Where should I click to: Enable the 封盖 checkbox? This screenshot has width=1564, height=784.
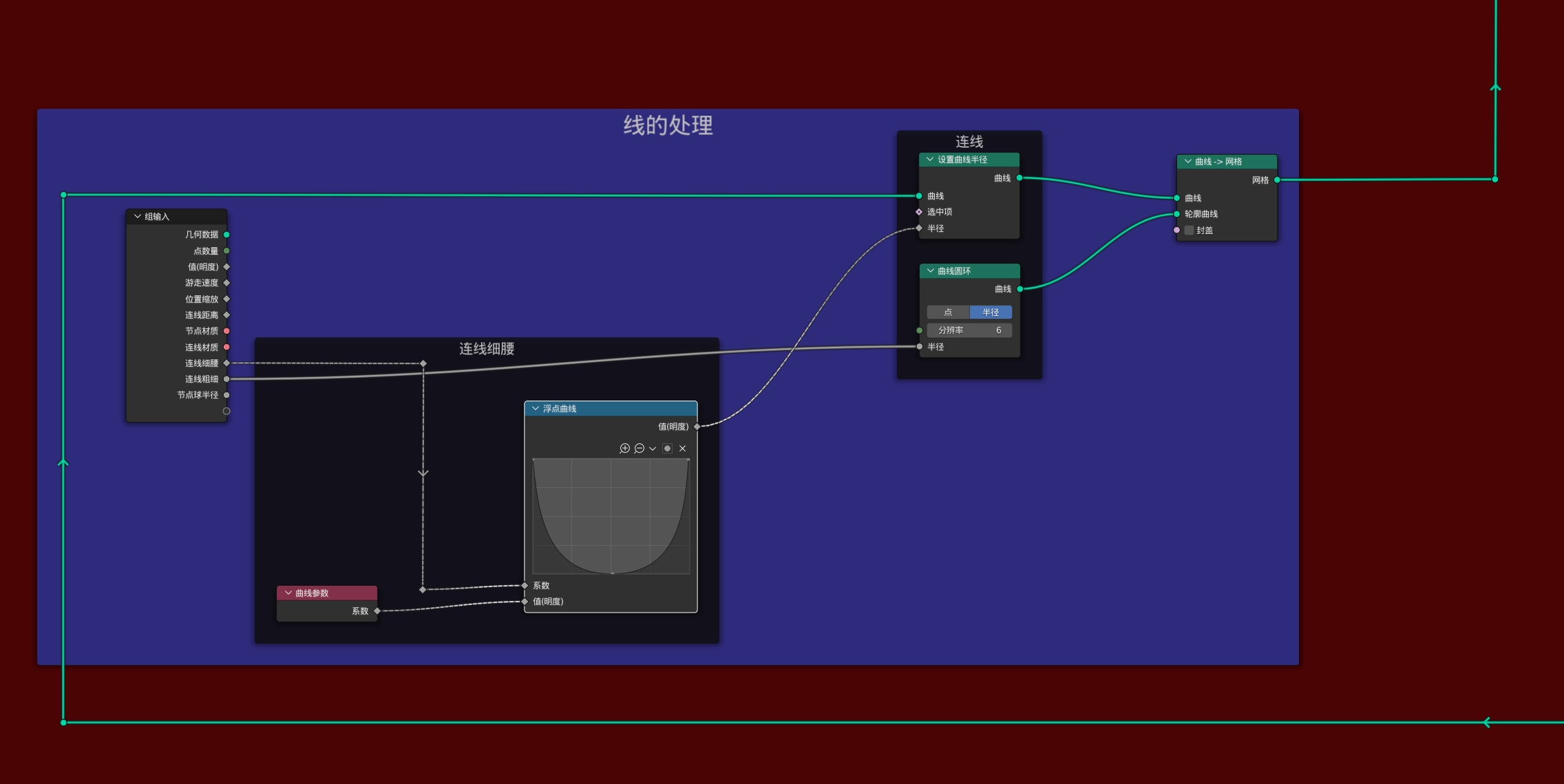click(x=1189, y=231)
